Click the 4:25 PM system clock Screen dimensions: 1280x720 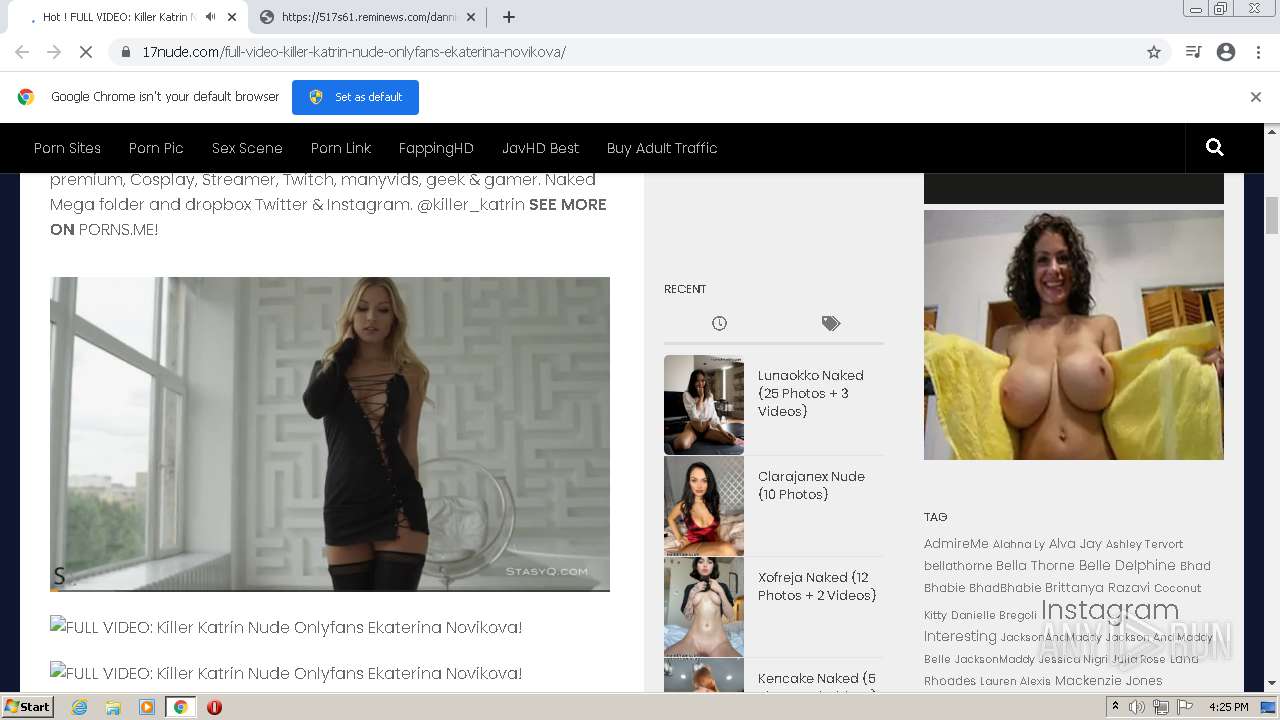[x=1228, y=707]
